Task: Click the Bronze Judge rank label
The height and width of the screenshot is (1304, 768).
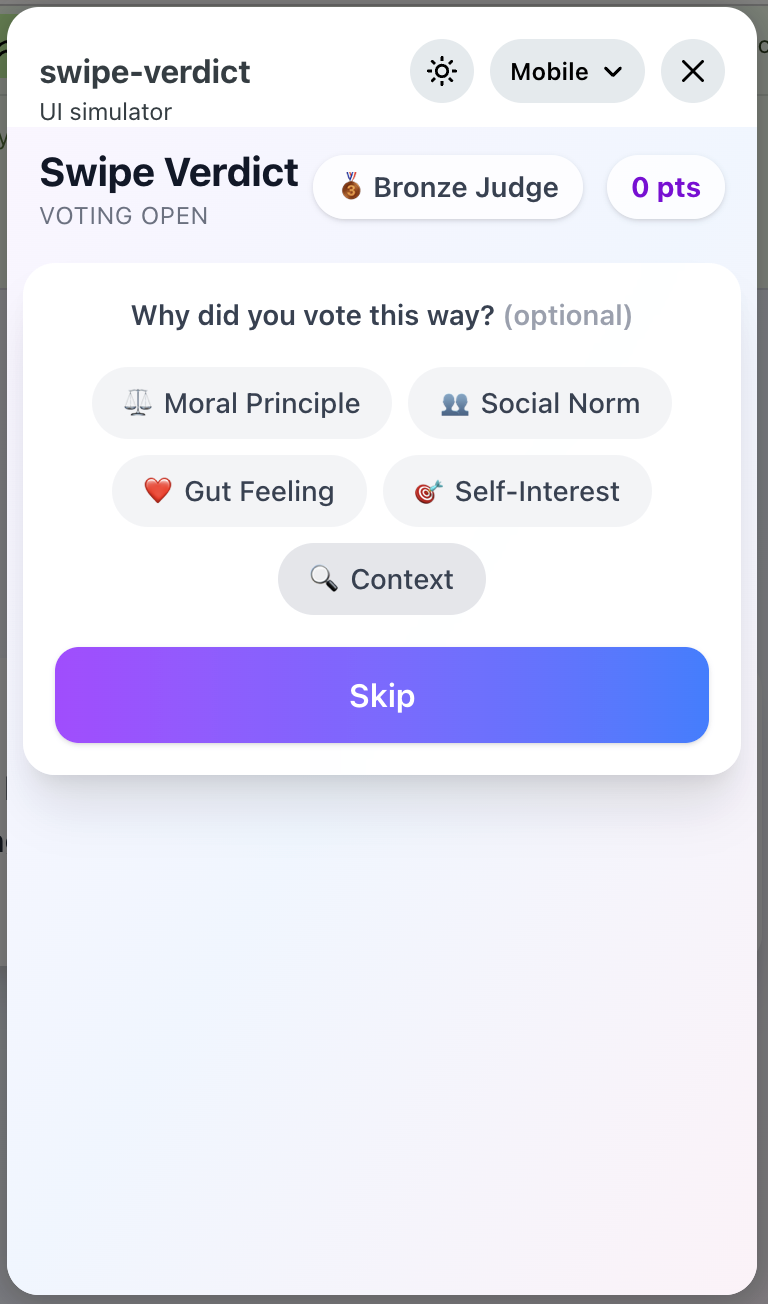Action: pyautogui.click(x=465, y=187)
